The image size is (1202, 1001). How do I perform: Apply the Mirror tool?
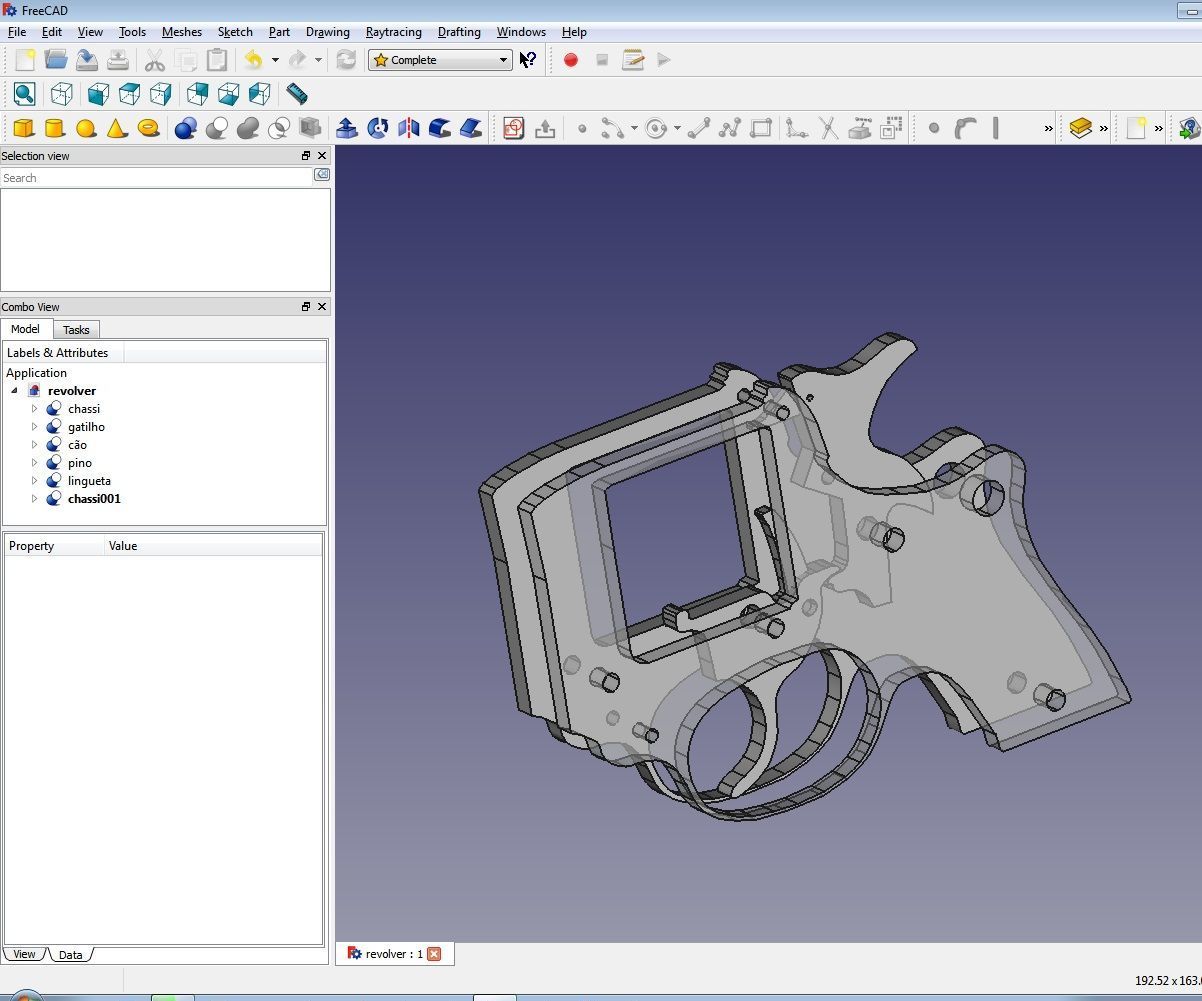[409, 128]
